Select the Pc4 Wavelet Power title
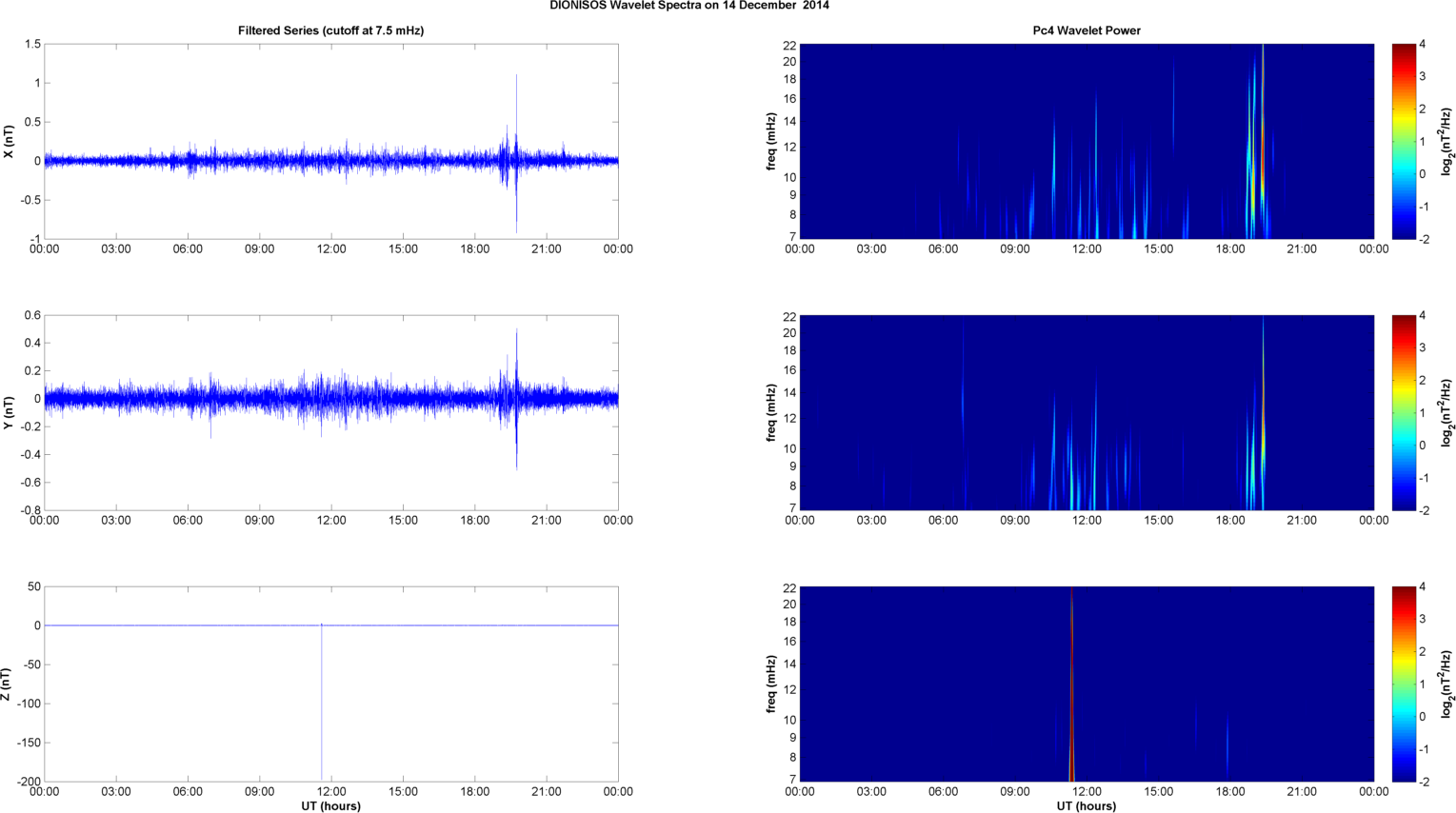The height and width of the screenshot is (813, 1456). pos(1087,30)
